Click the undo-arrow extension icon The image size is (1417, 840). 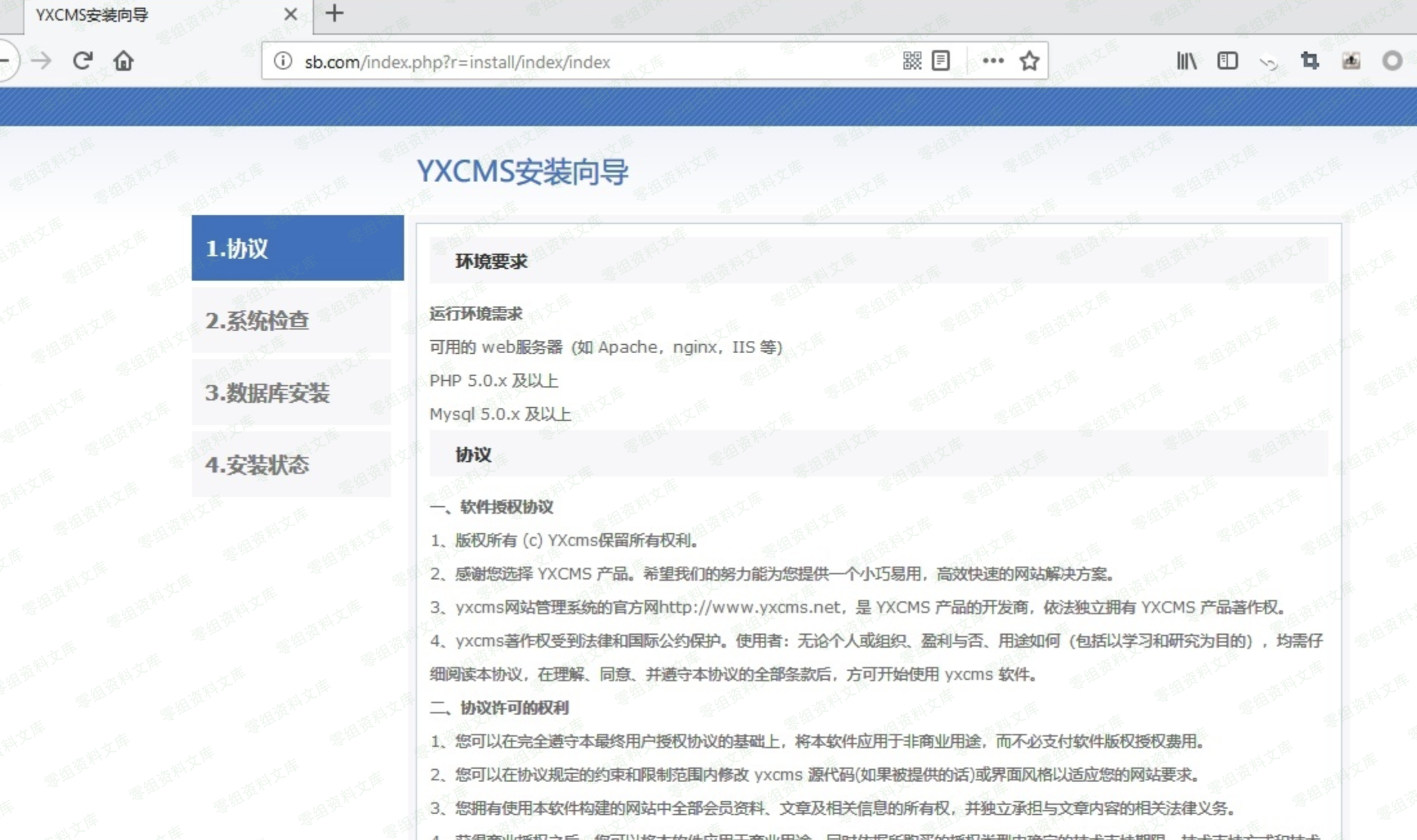click(x=1268, y=62)
